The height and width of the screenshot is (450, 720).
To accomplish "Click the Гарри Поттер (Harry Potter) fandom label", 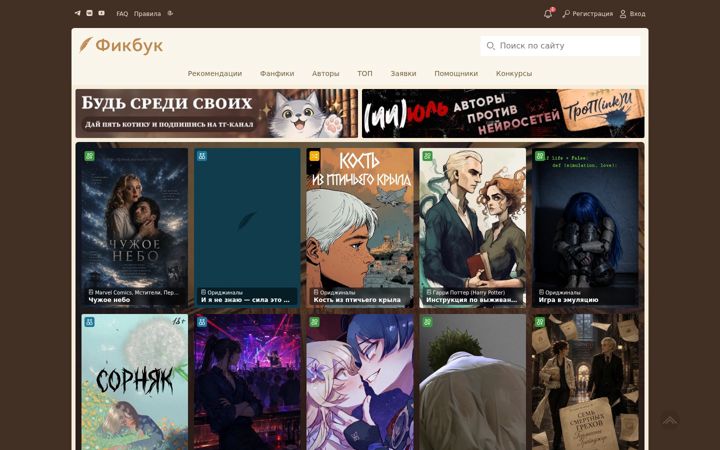I will point(466,292).
